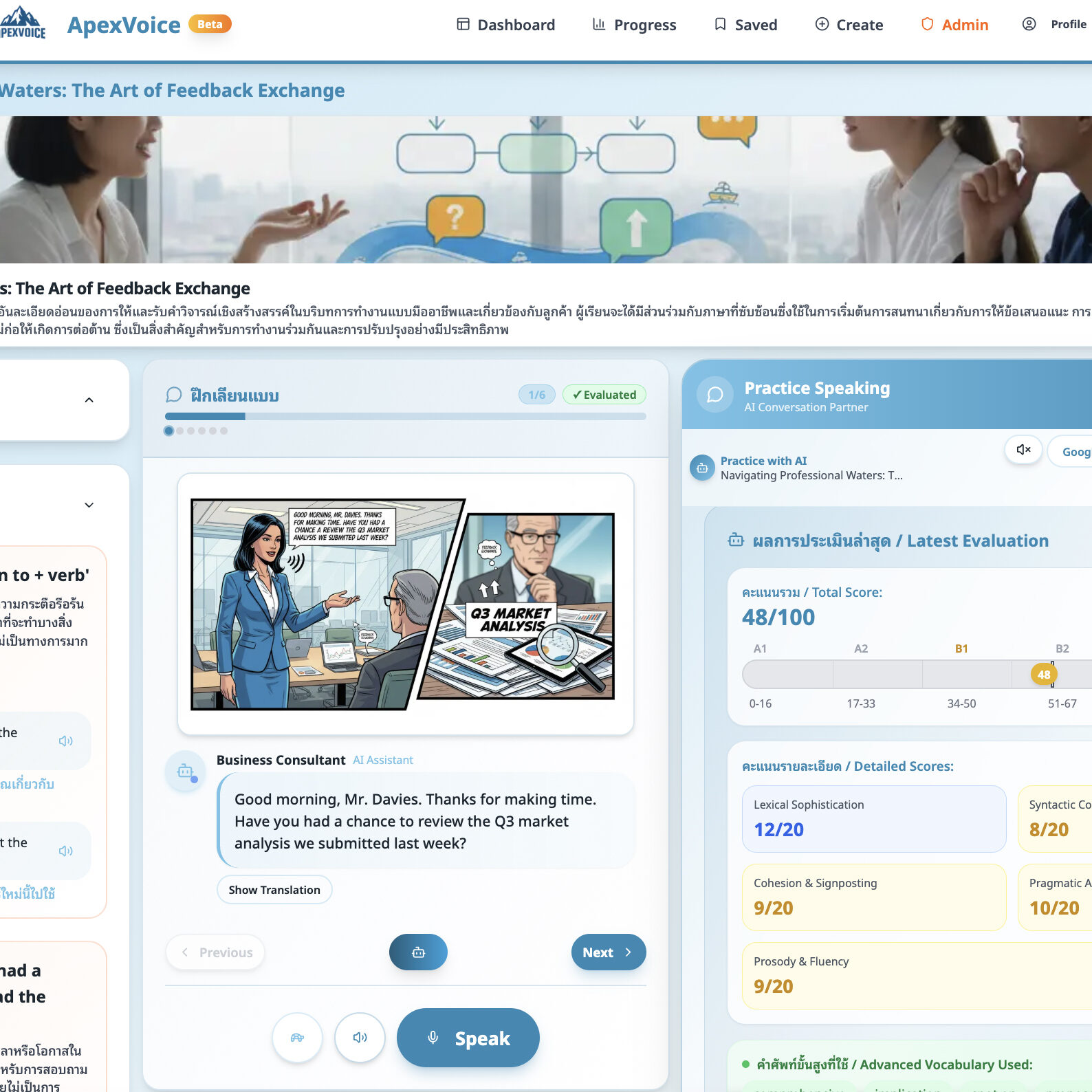
Task: Play audio with the speaker button beside Speak
Action: [360, 1038]
